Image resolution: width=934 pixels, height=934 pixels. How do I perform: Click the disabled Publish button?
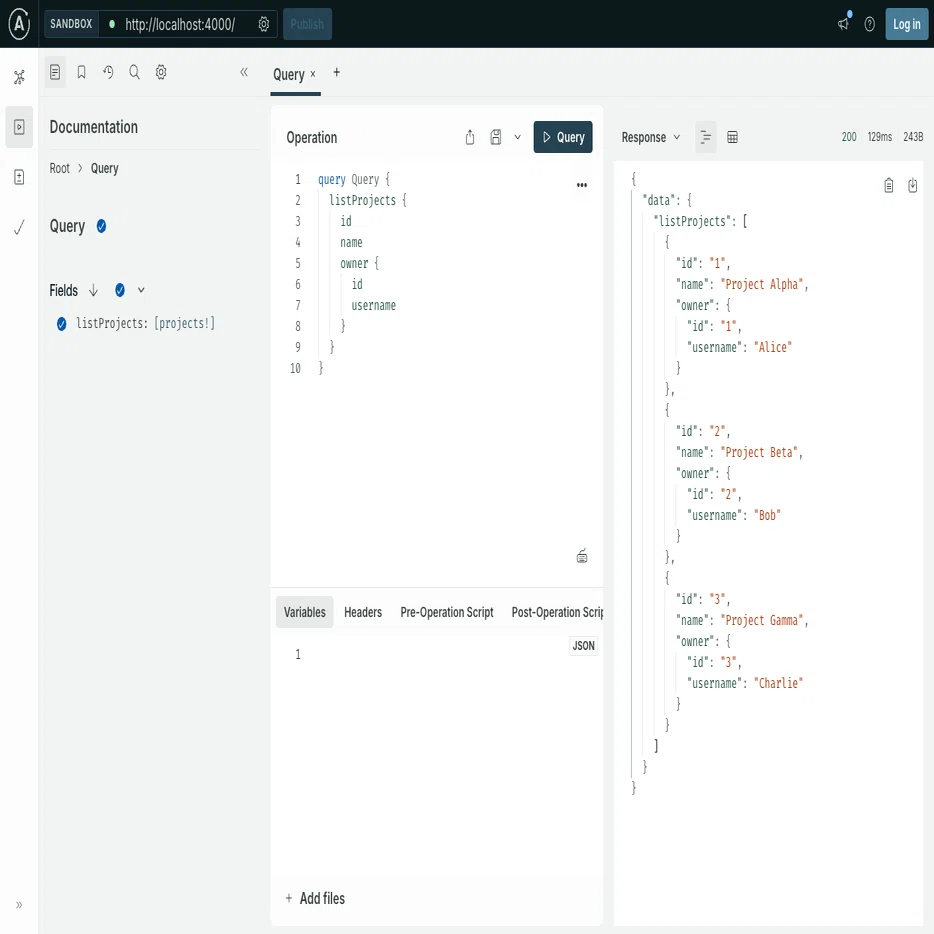[307, 24]
